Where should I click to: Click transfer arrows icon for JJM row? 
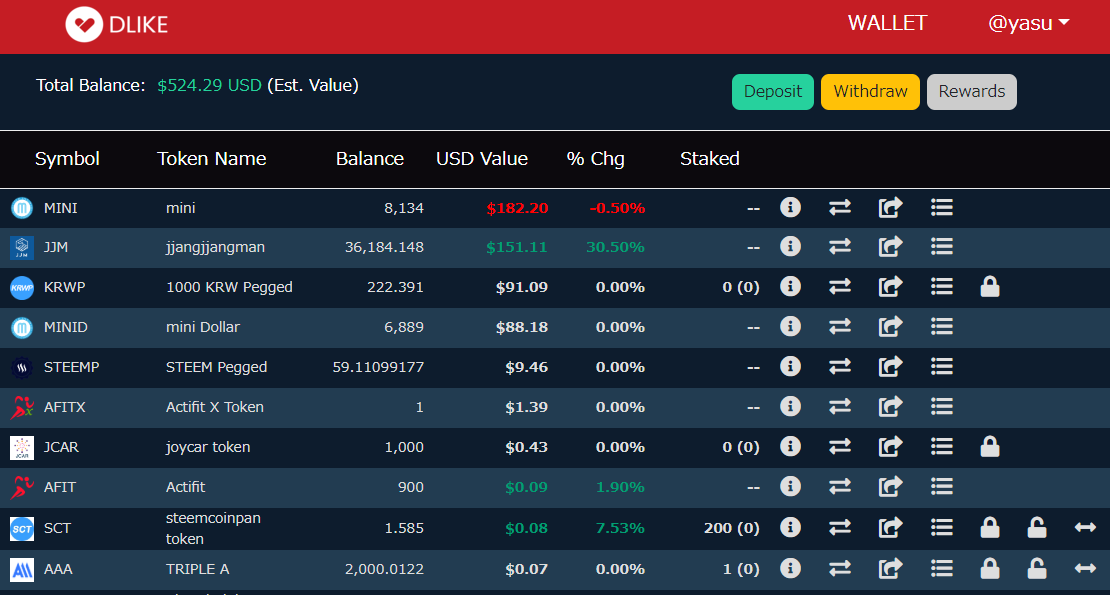840,247
